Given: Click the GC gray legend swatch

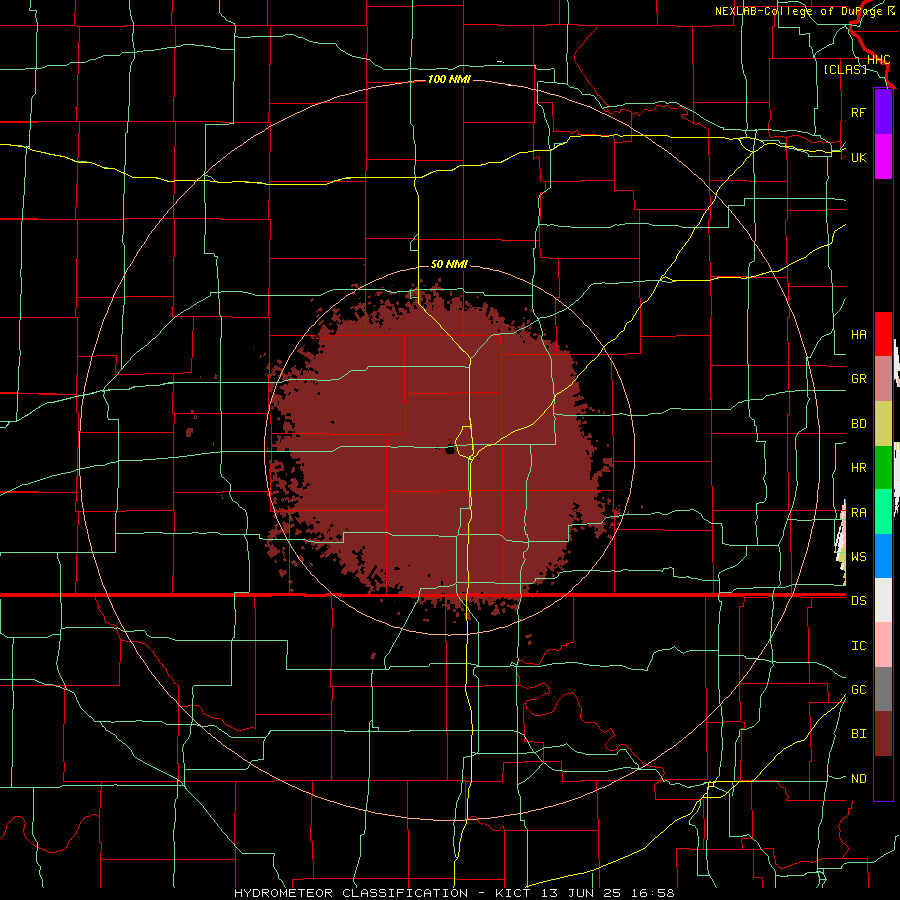Looking at the screenshot, I should pyautogui.click(x=883, y=689).
